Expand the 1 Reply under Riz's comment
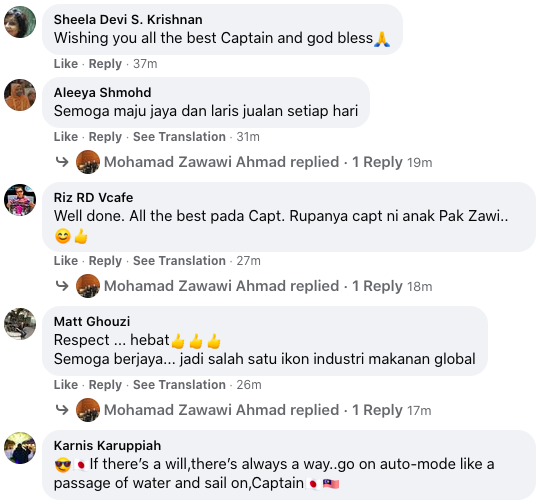 click(377, 286)
